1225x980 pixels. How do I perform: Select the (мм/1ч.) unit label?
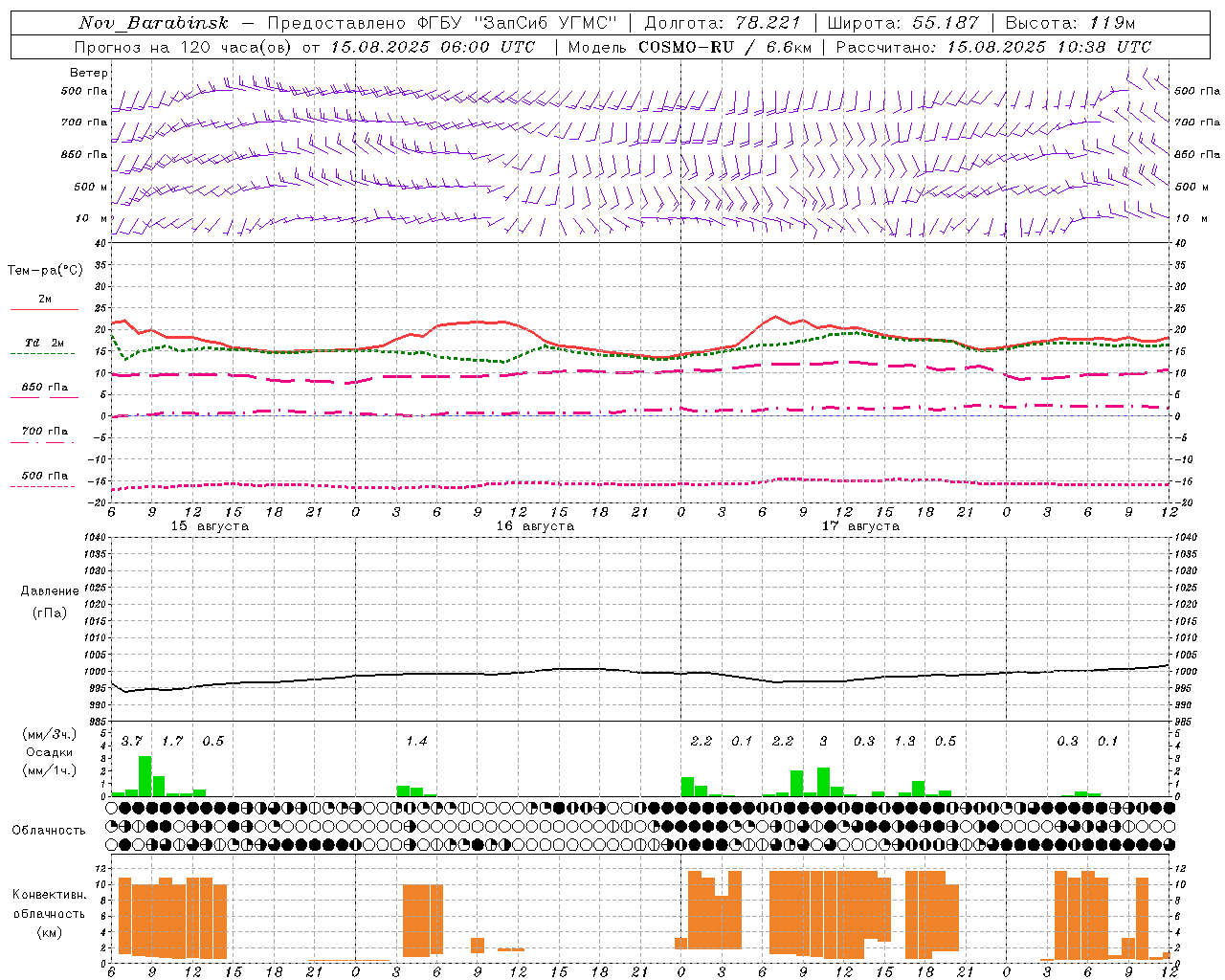[49, 770]
